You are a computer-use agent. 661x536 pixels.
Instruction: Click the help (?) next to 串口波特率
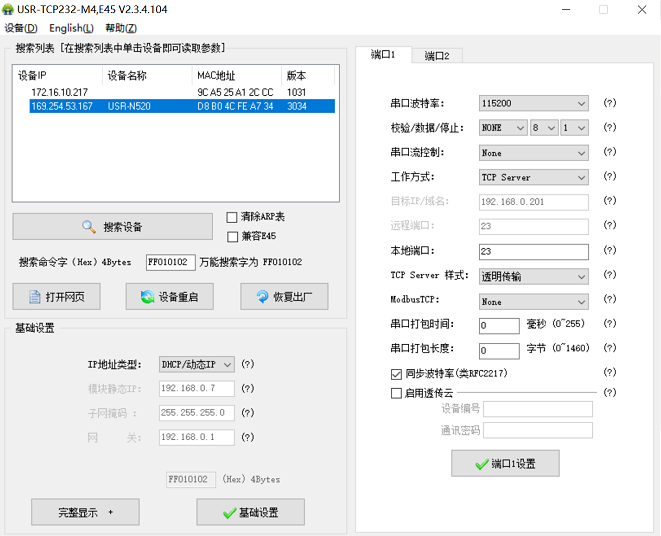click(x=609, y=104)
